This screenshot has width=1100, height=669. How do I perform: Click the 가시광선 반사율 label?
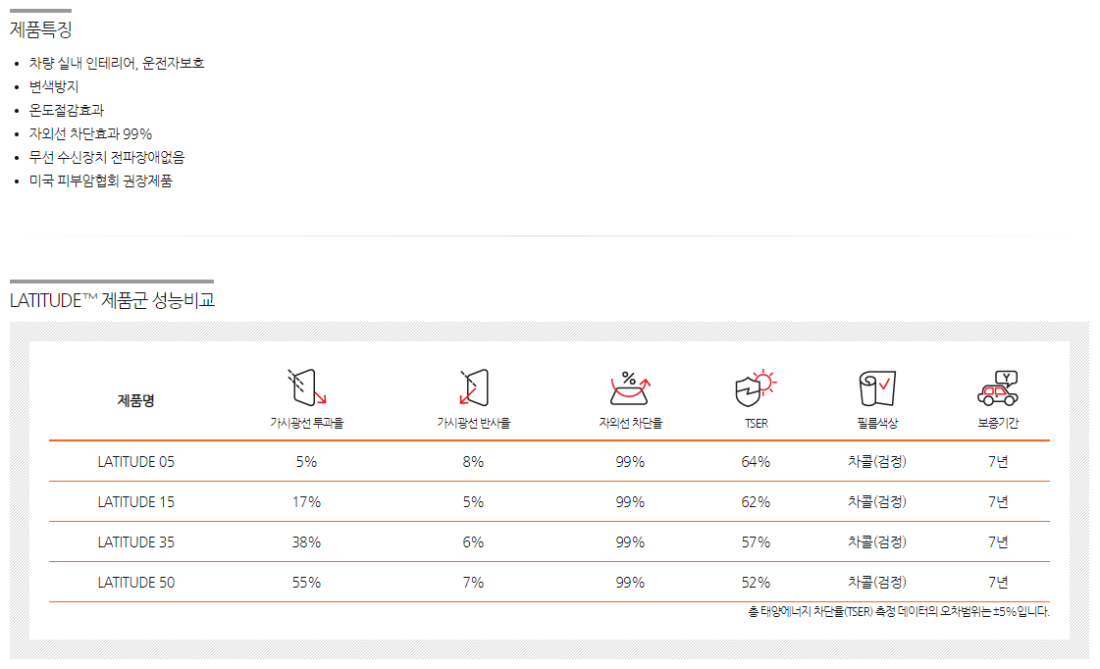pyautogui.click(x=474, y=423)
